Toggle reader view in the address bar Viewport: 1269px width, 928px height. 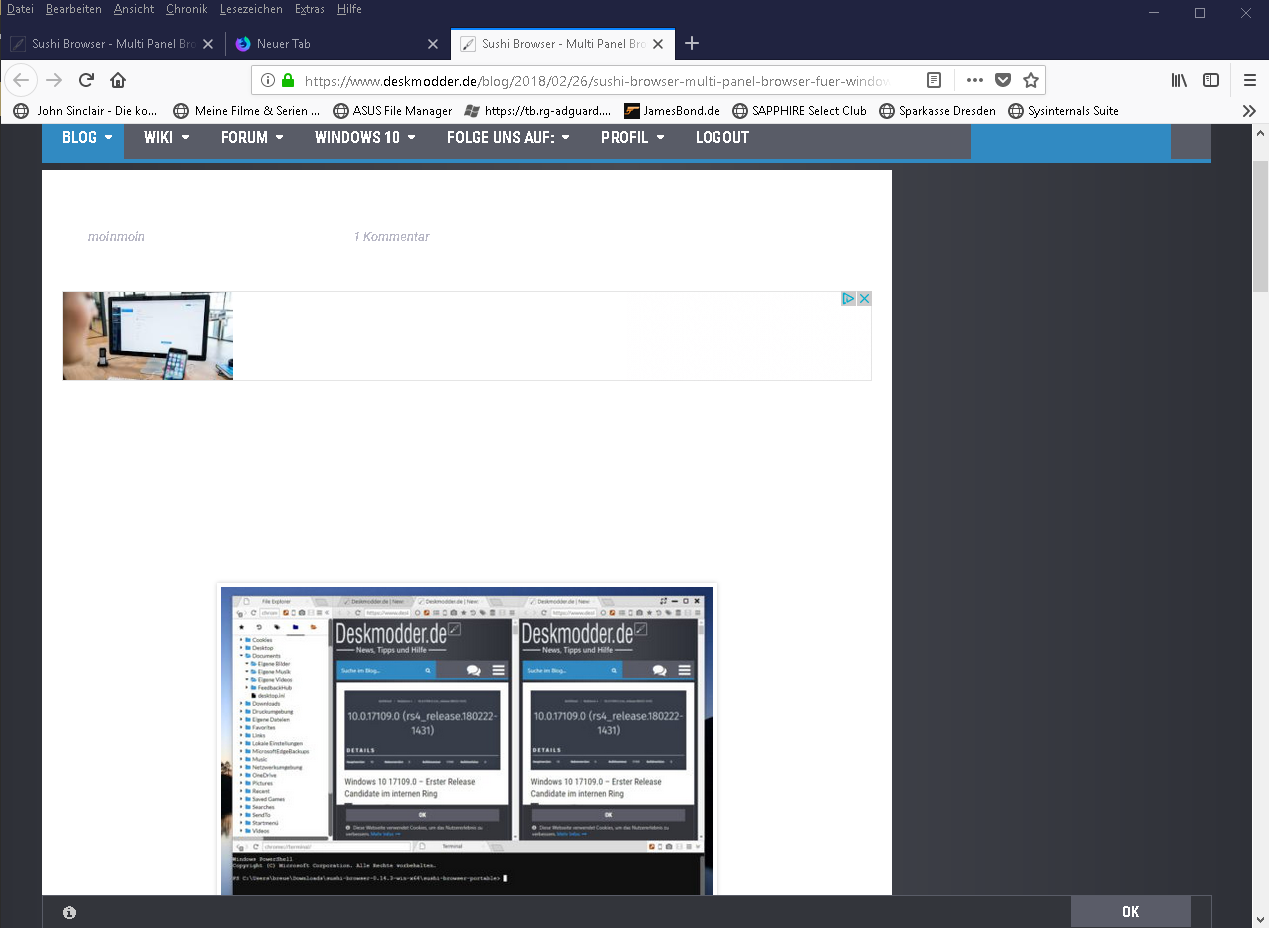(x=933, y=80)
